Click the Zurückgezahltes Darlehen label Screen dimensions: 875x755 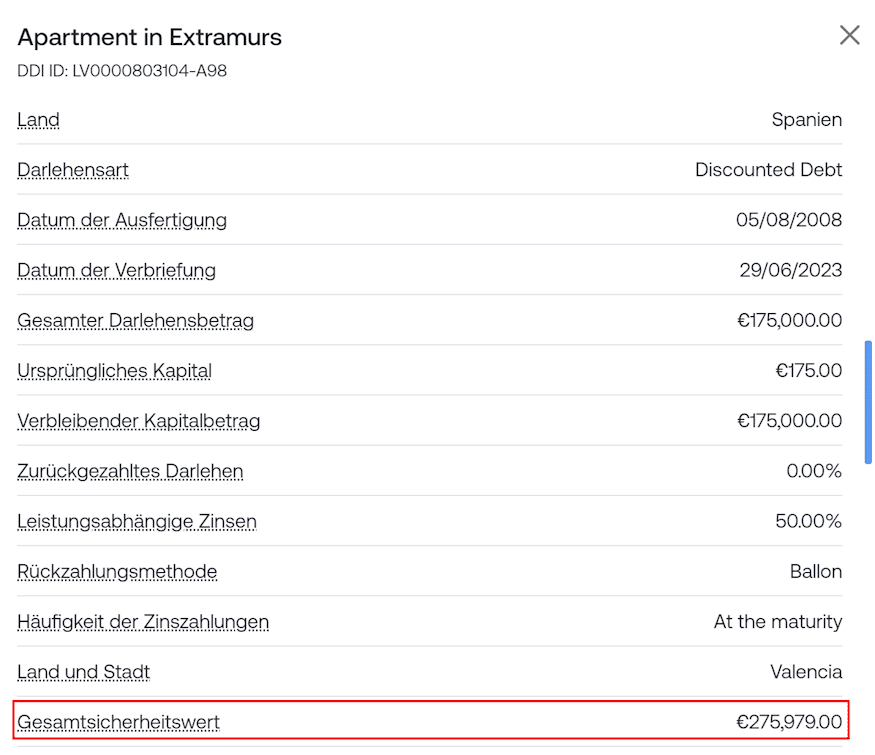(x=130, y=471)
